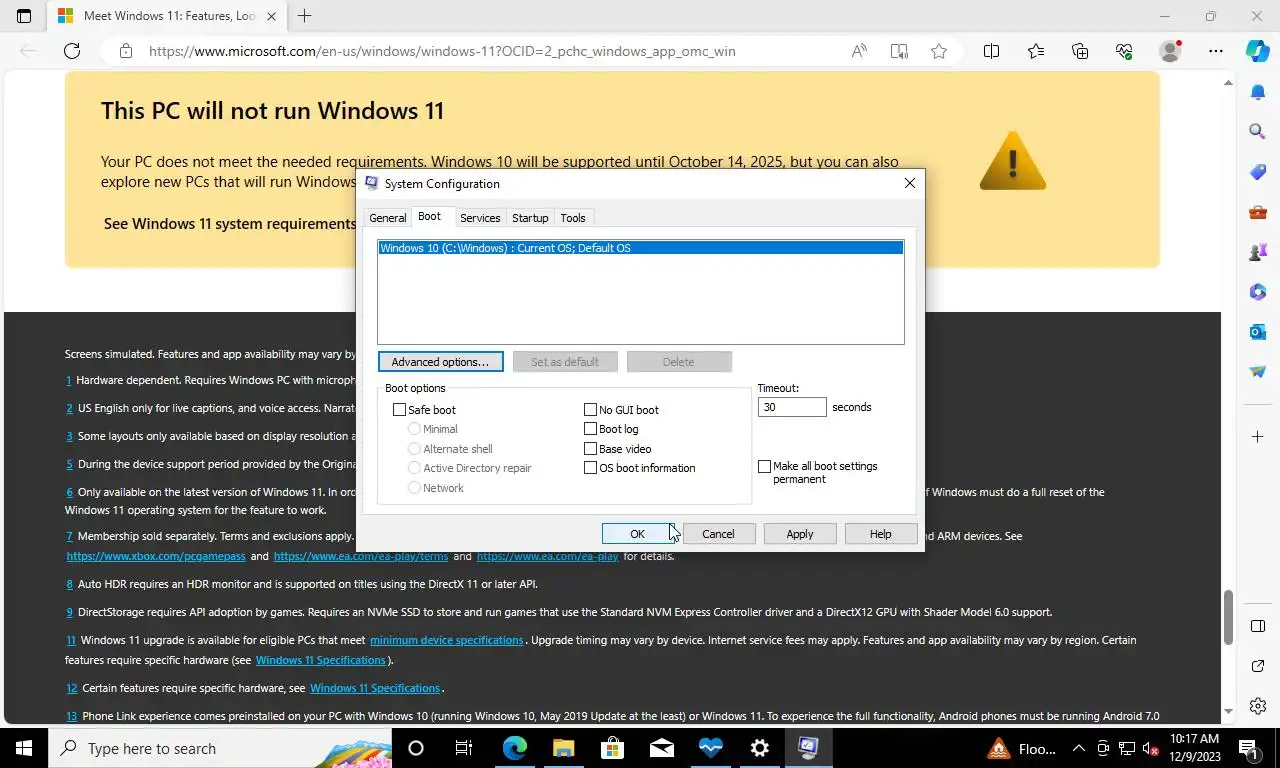Open Edge sidebar settings gear

tap(1258, 706)
